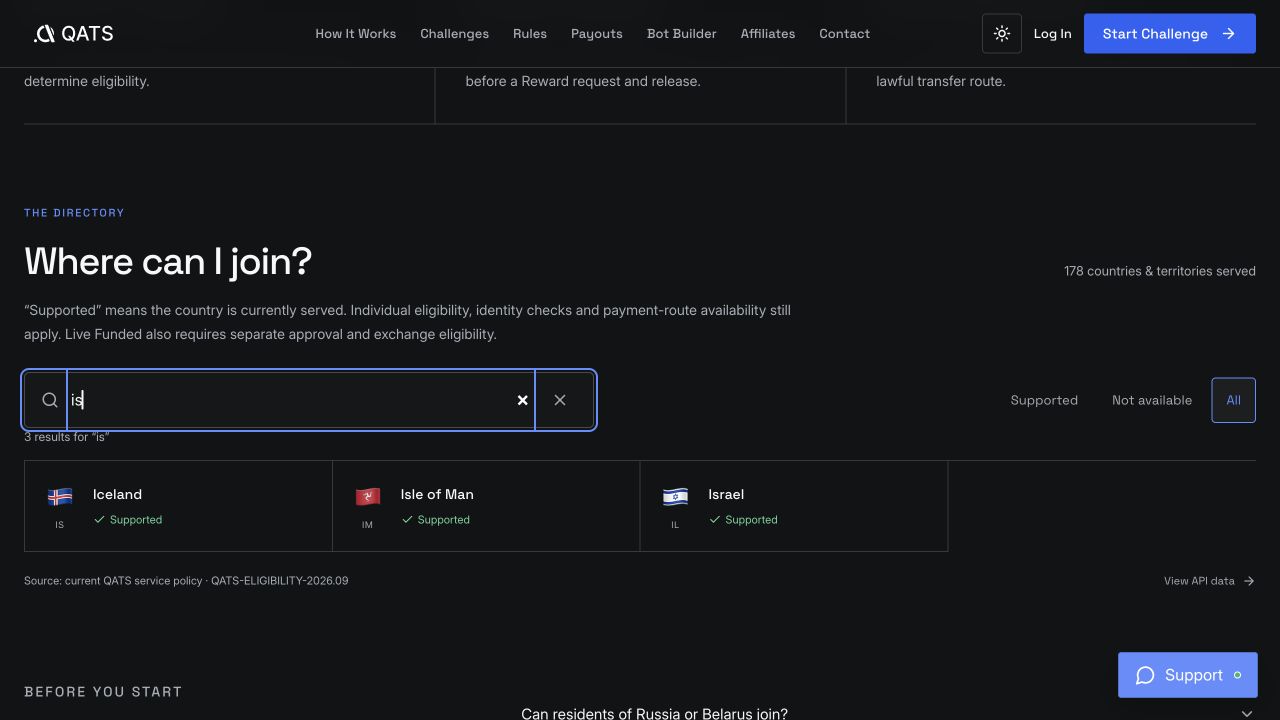Click the Supported status under Isle of Man

tap(436, 520)
